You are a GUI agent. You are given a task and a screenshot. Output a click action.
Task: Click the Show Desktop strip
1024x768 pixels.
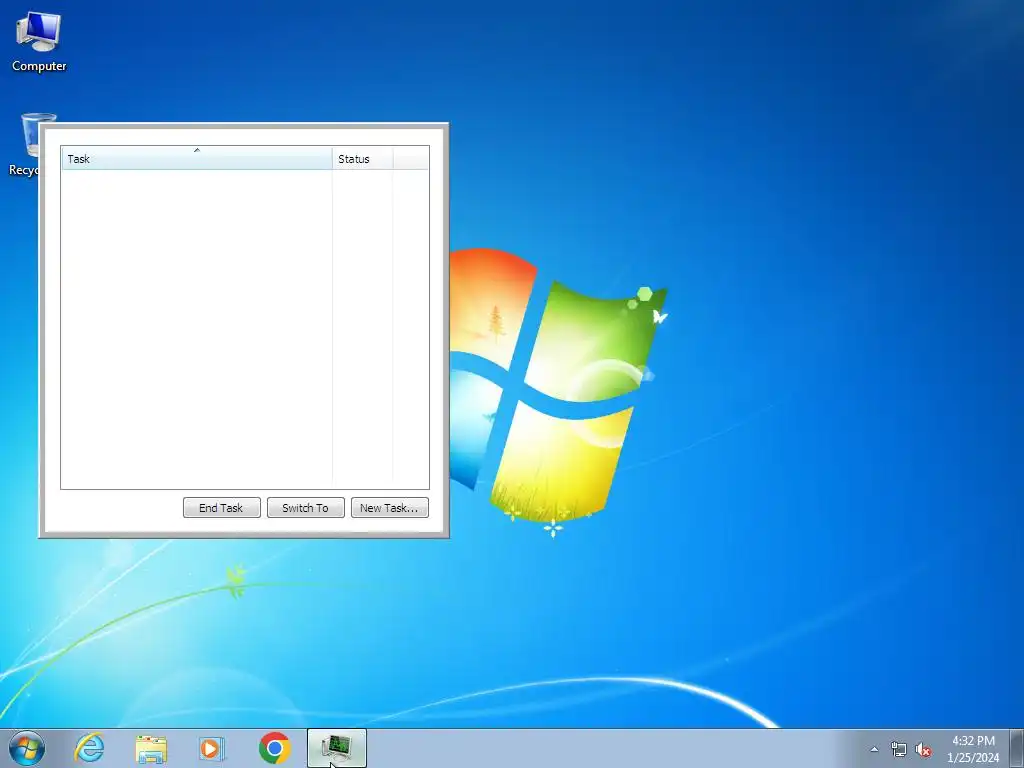(x=1017, y=748)
